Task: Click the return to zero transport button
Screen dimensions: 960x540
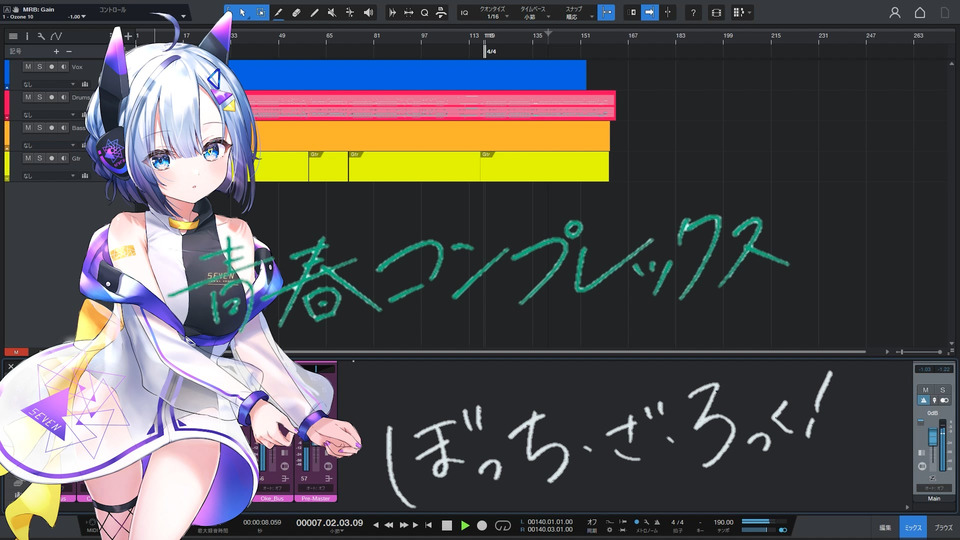Action: coord(429,525)
